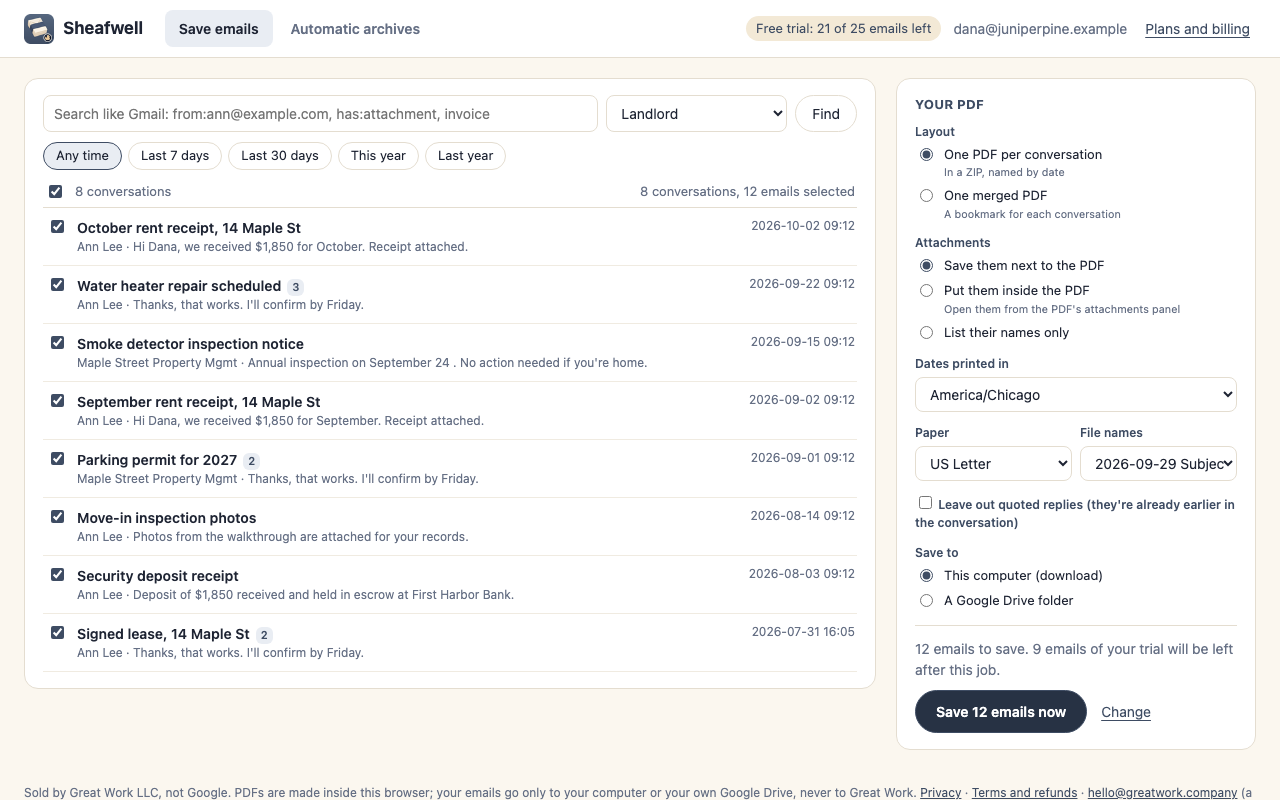Filter by This year
The height and width of the screenshot is (800, 1280).
point(378,156)
